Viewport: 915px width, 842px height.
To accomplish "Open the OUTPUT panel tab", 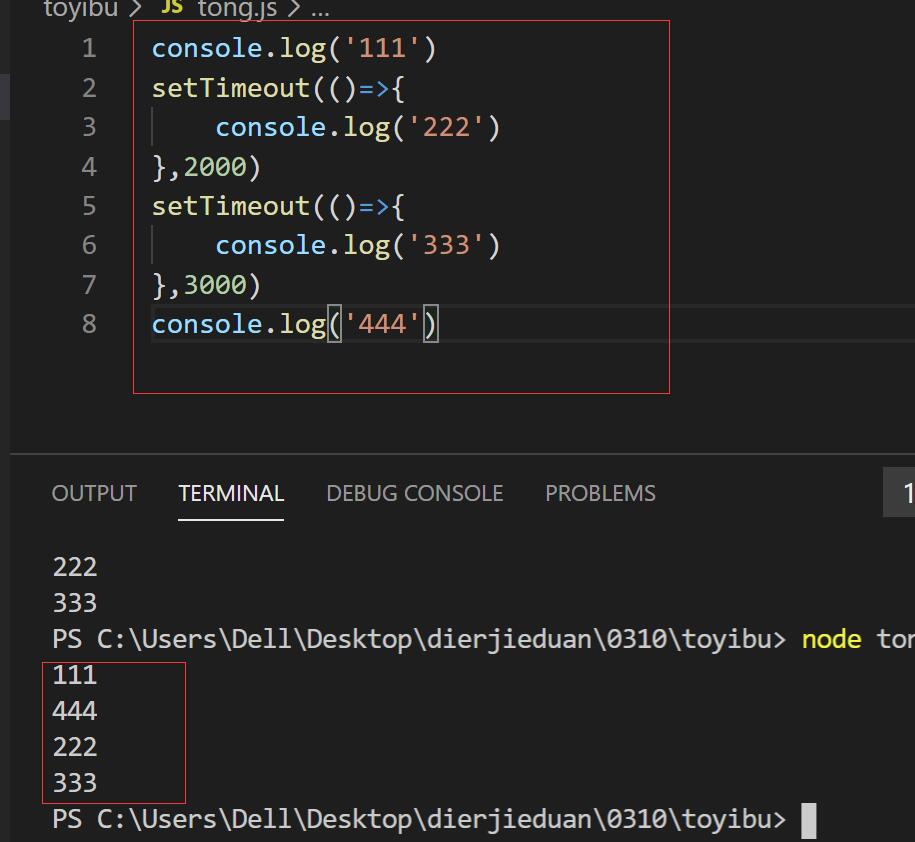I will click(94, 493).
